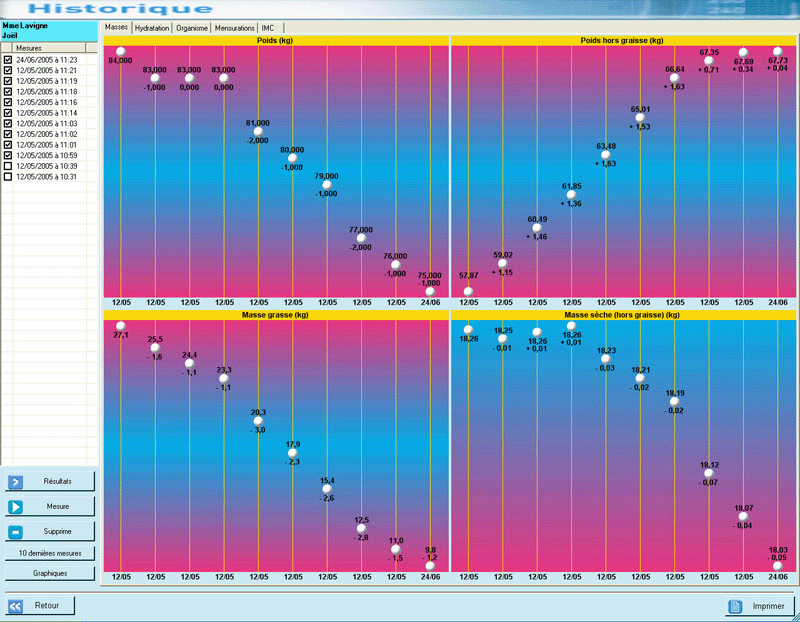This screenshot has height=622, width=800.
Task: Check the 12/05/2005 à 10:31 measurement
Action: (x=8, y=177)
